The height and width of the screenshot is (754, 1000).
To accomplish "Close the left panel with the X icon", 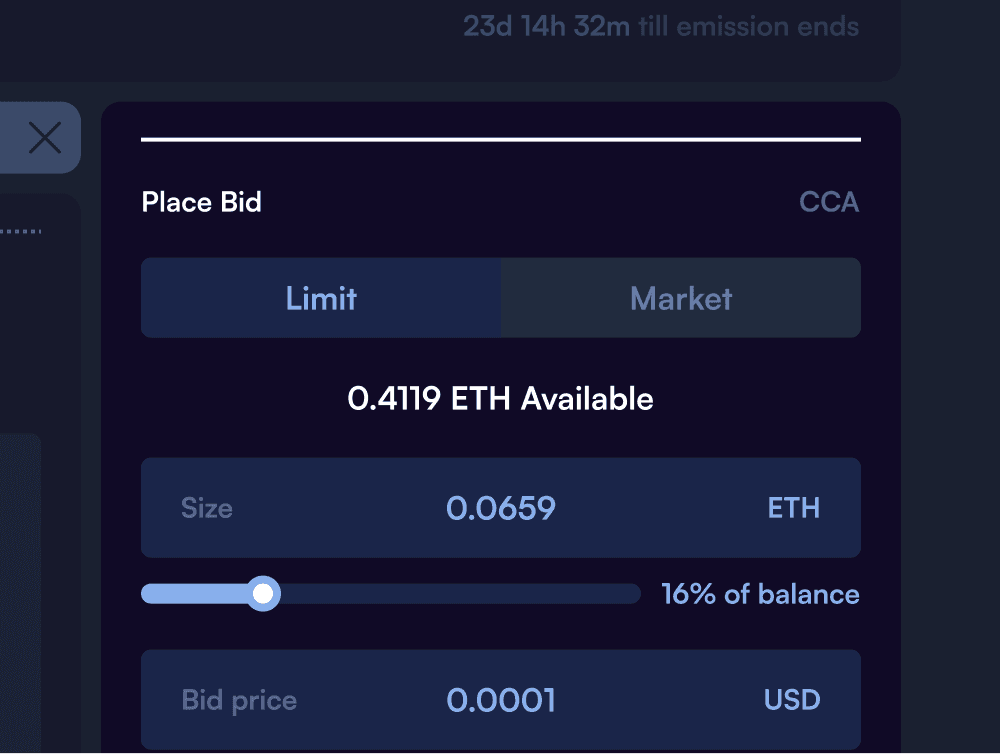I will coord(45,138).
